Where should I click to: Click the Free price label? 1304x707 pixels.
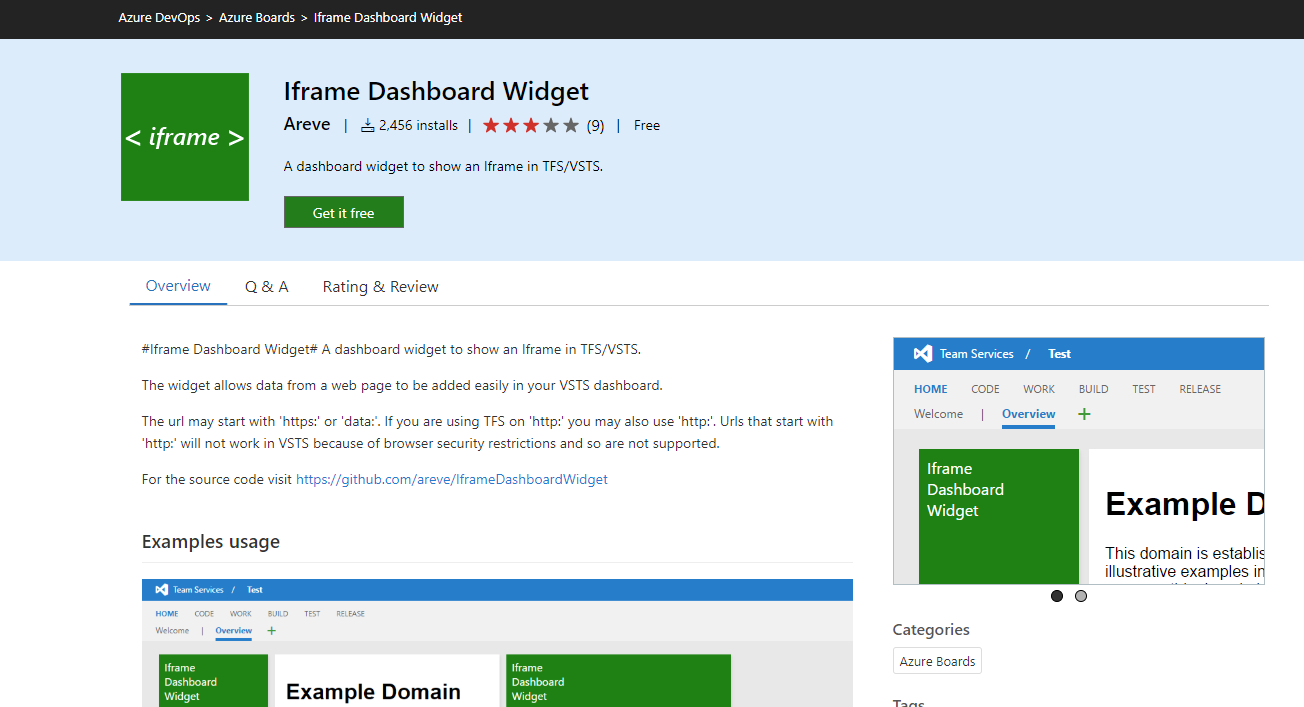click(647, 125)
